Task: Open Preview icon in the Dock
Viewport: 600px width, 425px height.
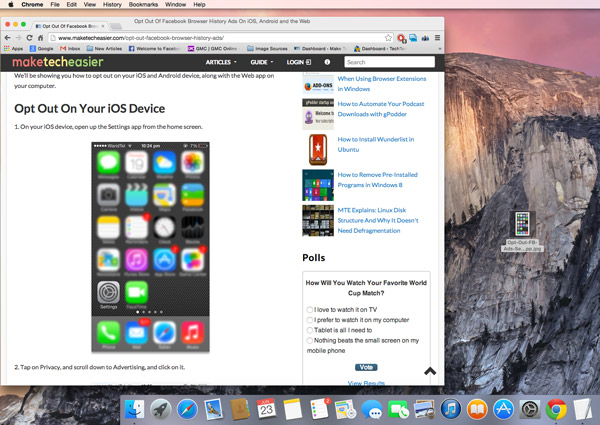Action: point(425,409)
